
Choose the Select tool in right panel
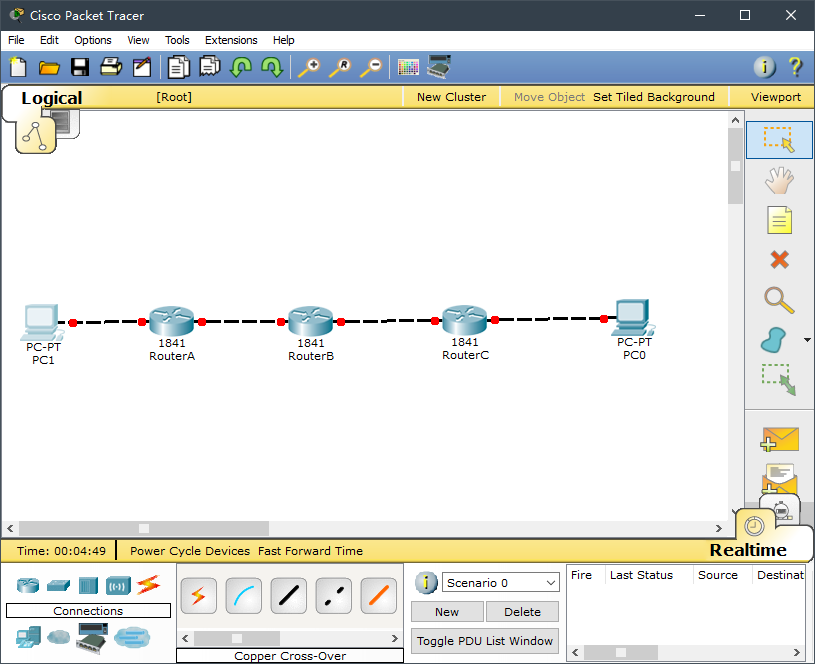[779, 139]
